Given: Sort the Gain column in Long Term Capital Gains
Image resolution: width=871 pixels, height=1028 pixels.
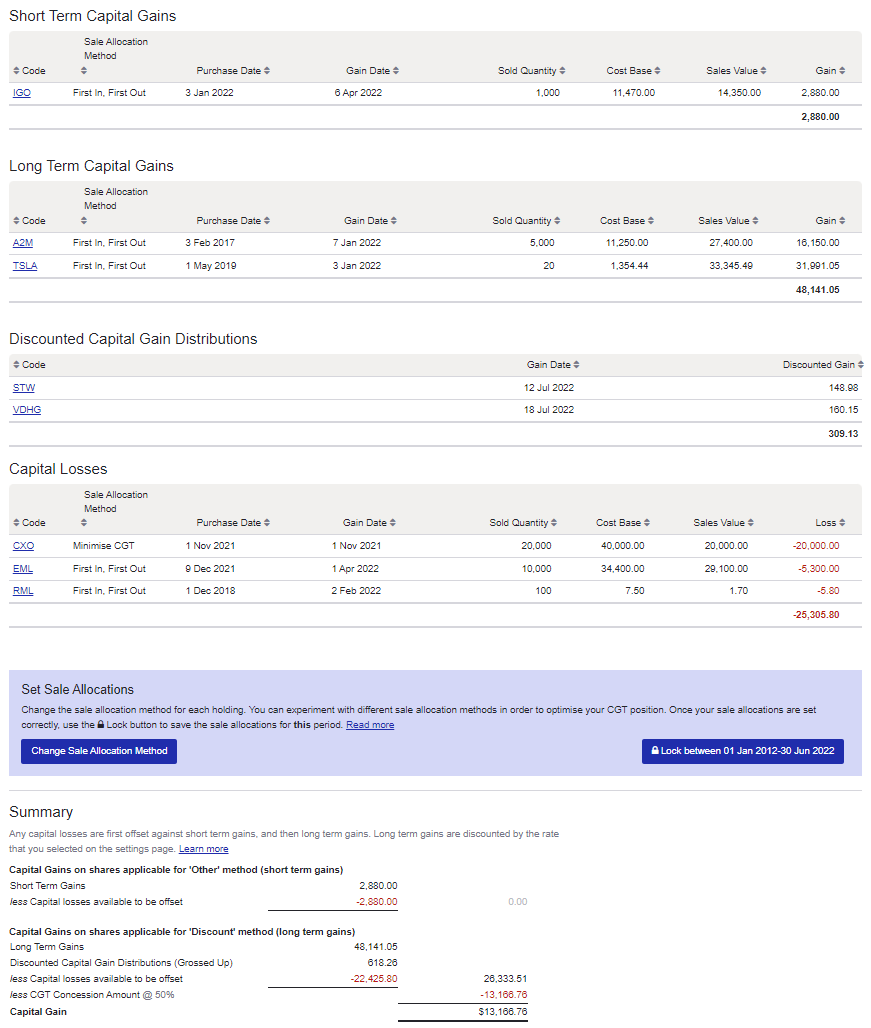Looking at the screenshot, I should click(x=829, y=220).
